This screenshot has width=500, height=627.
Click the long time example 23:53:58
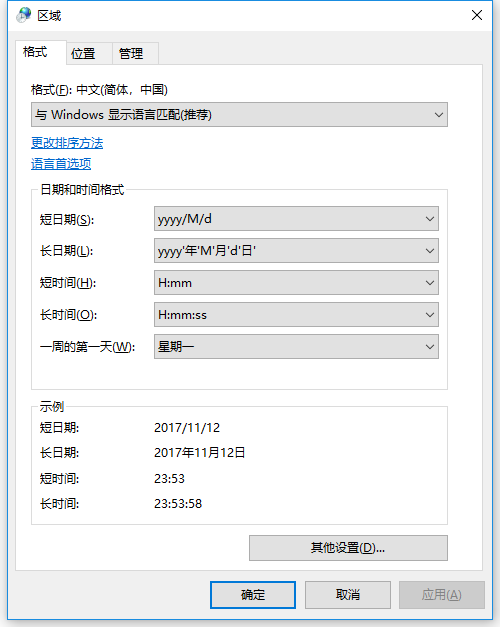point(178,503)
